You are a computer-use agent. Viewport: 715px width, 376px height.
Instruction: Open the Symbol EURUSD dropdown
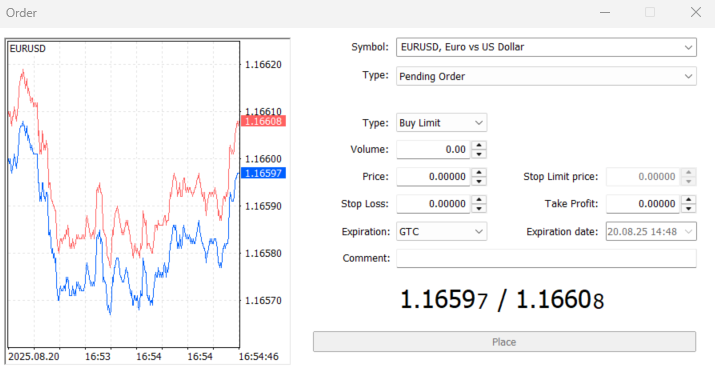coord(546,47)
